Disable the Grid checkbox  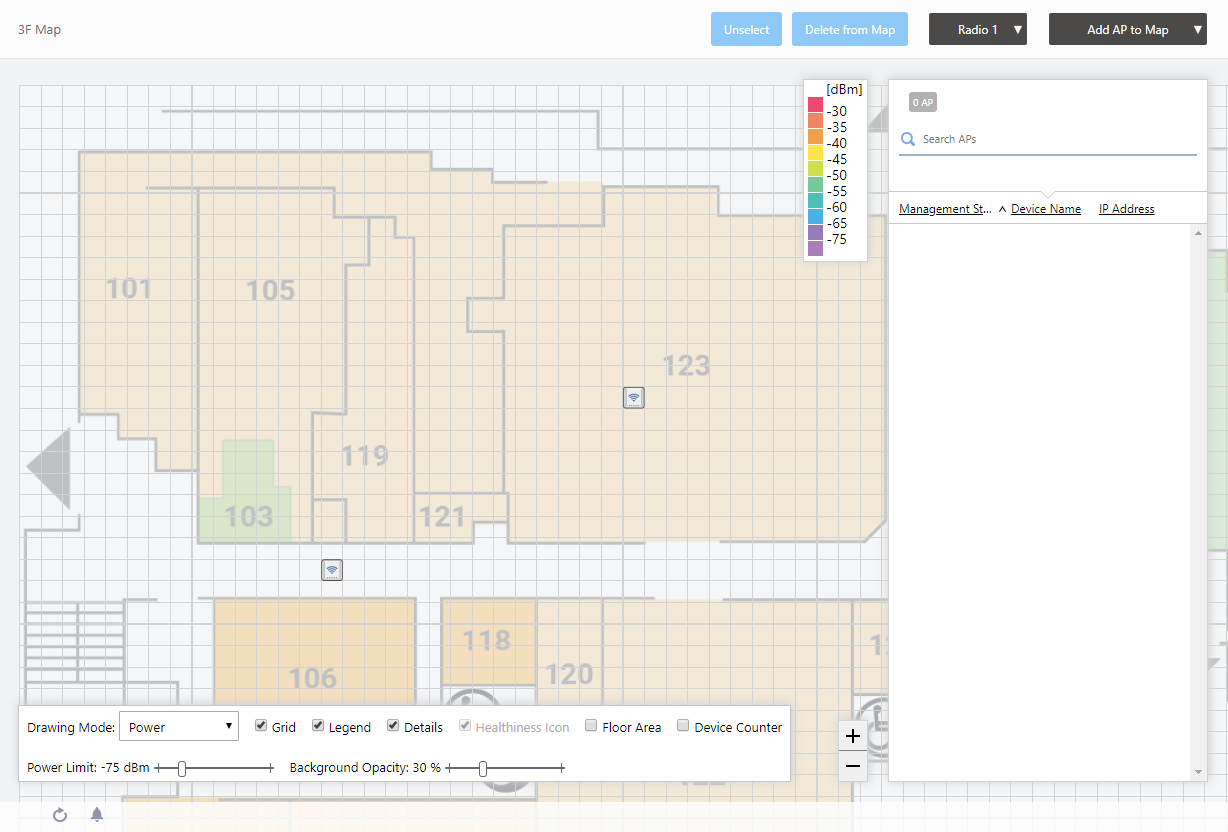(261, 726)
